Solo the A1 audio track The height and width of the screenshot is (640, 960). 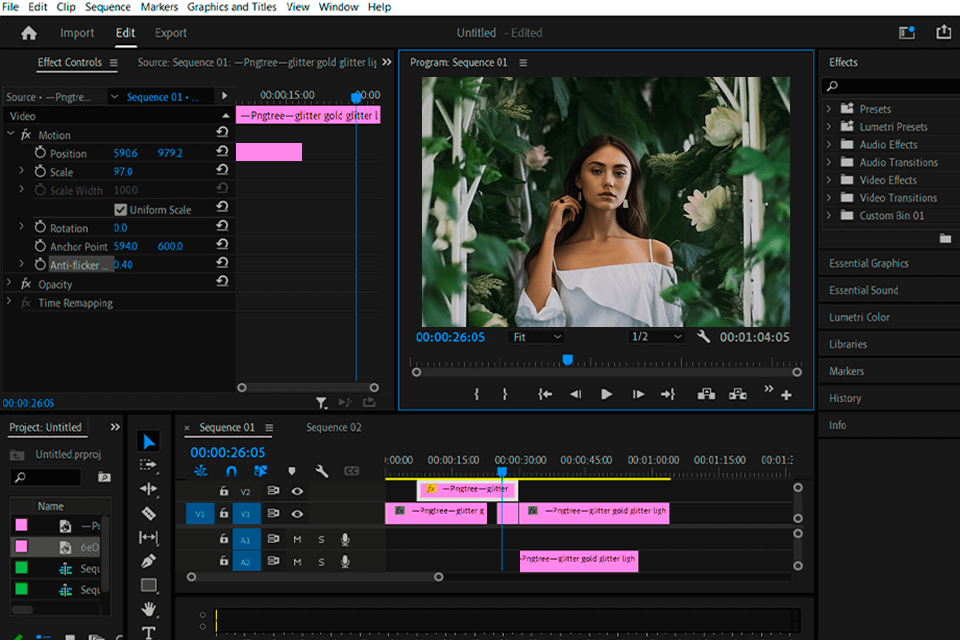tap(321, 540)
